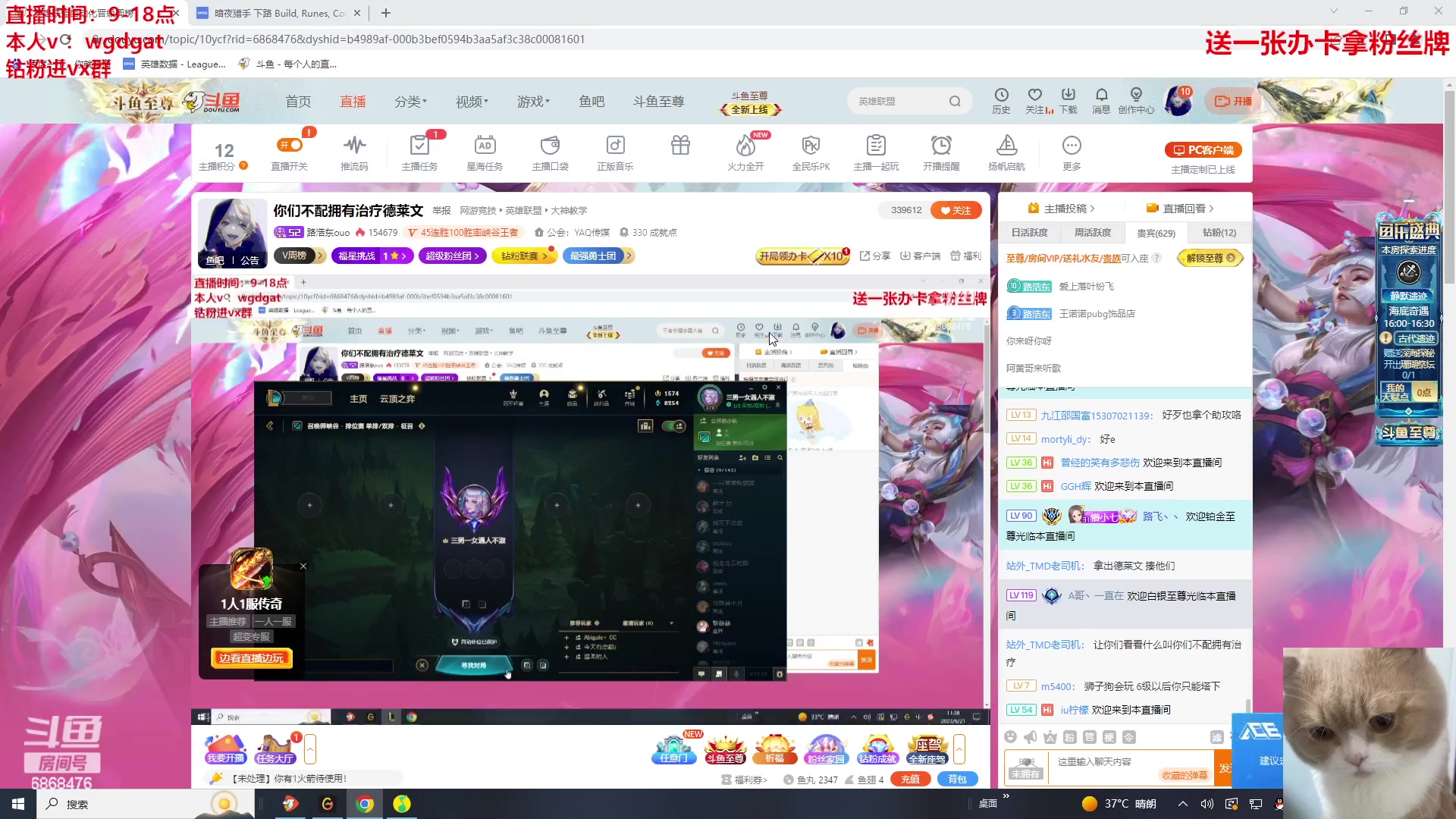Viewport: 1456px width, 819px height.
Task: Select the 钻粉(12) tab
Action: click(1219, 233)
